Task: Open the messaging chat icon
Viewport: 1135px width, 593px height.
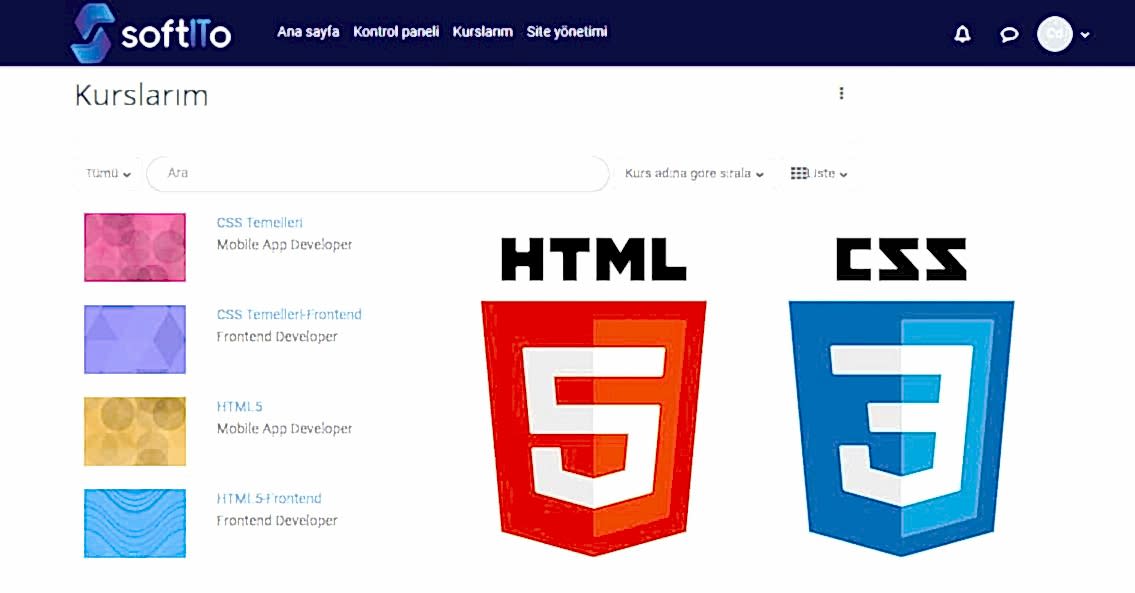Action: (1009, 33)
